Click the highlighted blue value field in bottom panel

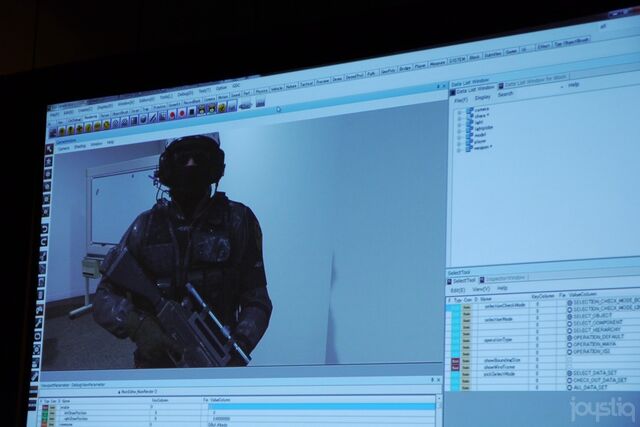point(322,407)
